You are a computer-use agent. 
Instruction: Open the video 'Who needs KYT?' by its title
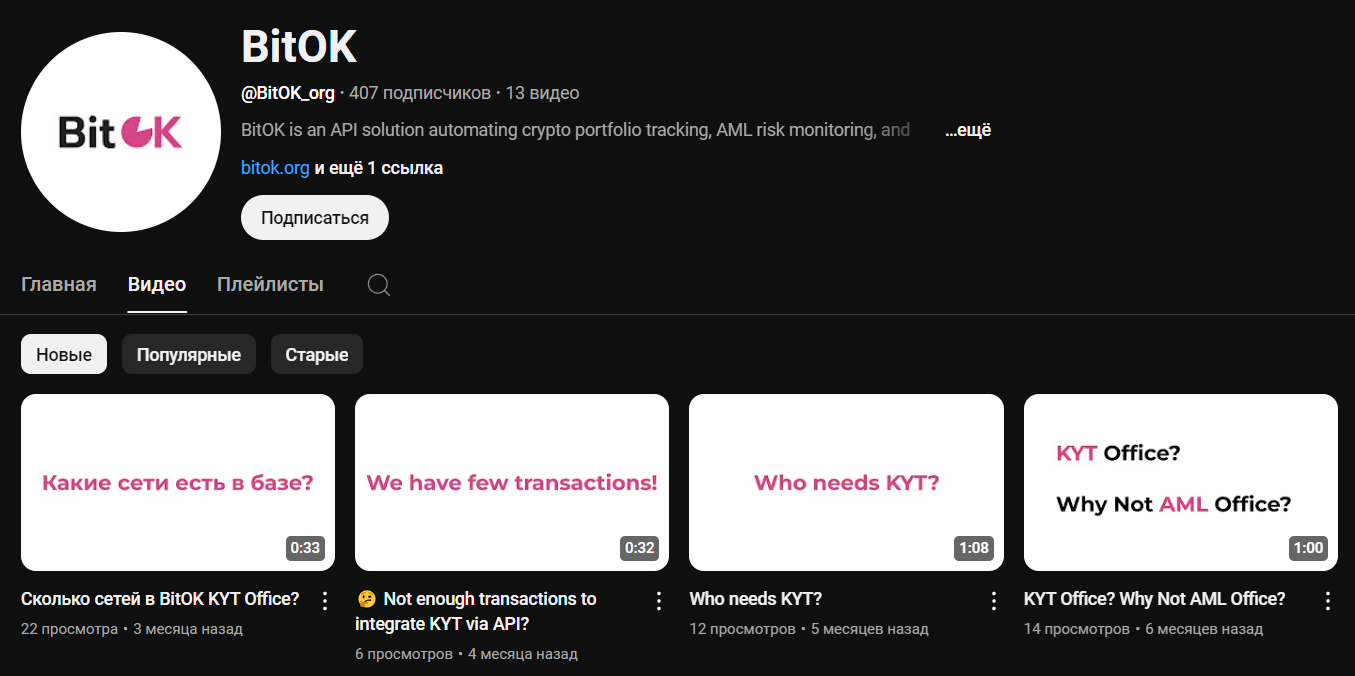[755, 598]
